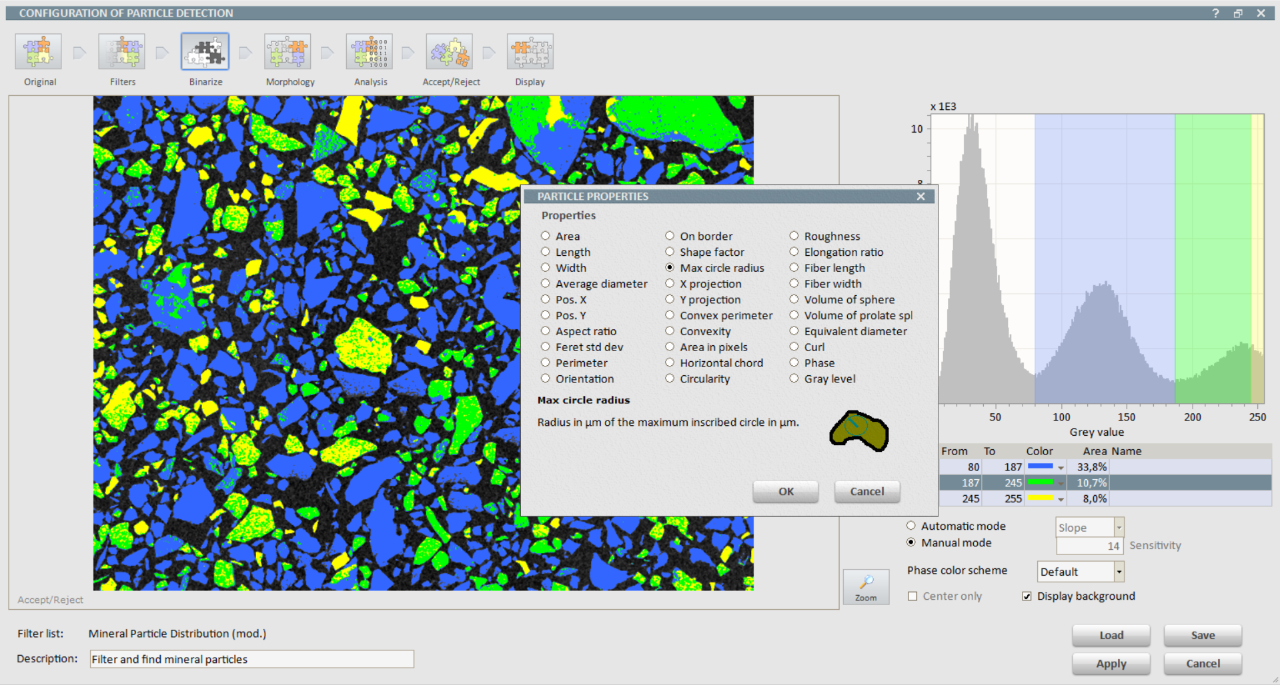Switch to Automatic mode
1280x685 pixels.
click(911, 525)
